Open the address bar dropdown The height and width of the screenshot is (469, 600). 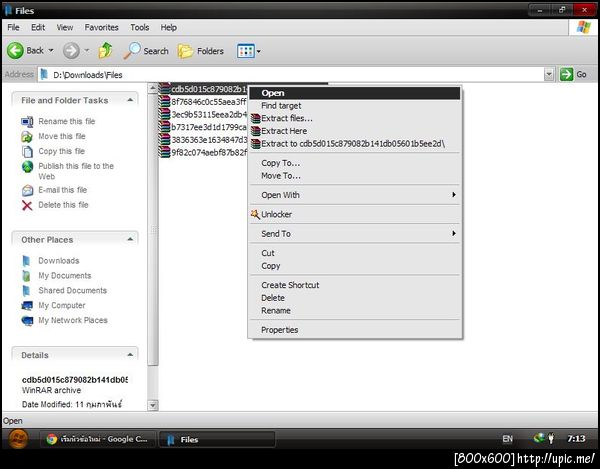(x=549, y=74)
